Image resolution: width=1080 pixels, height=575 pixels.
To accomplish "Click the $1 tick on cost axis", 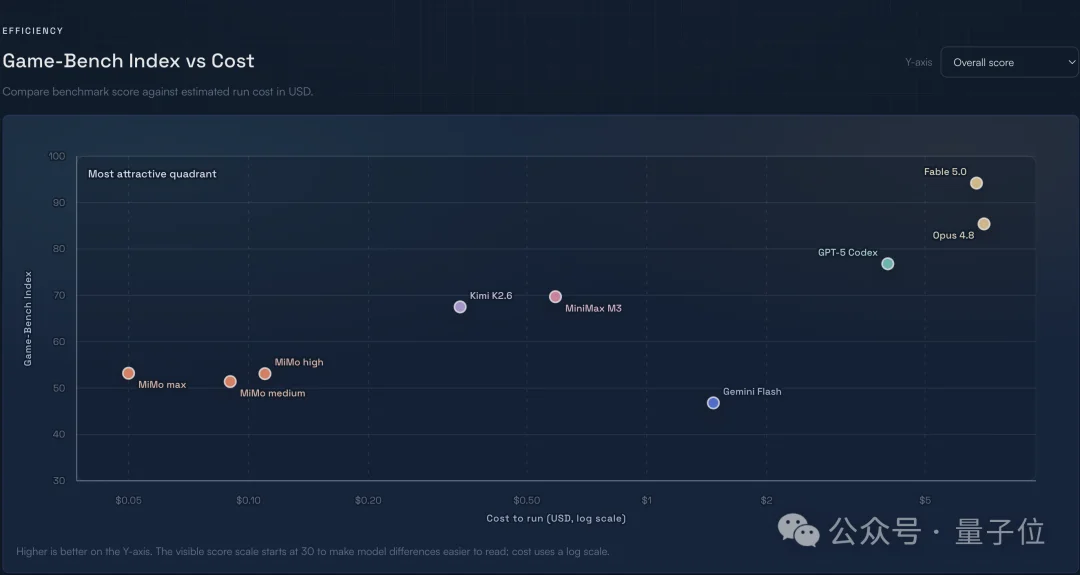I will [647, 500].
